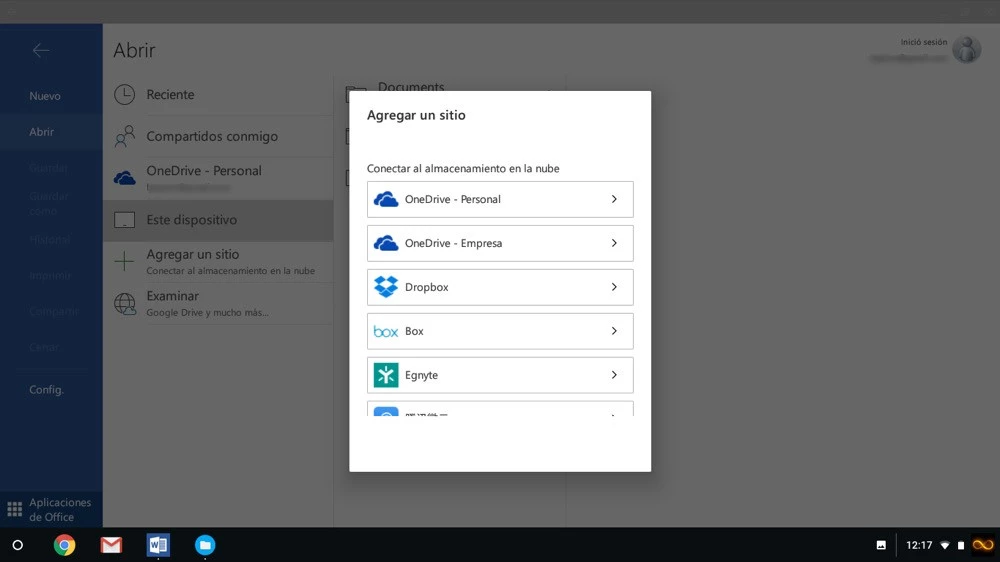Choose the OneDrive - Empresa option
The width and height of the screenshot is (1000, 562).
pyautogui.click(x=500, y=243)
